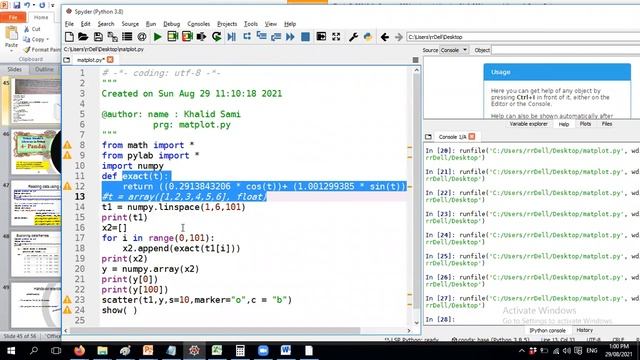Close the matplot.py editor tab
The image size is (640, 360).
point(110,60)
